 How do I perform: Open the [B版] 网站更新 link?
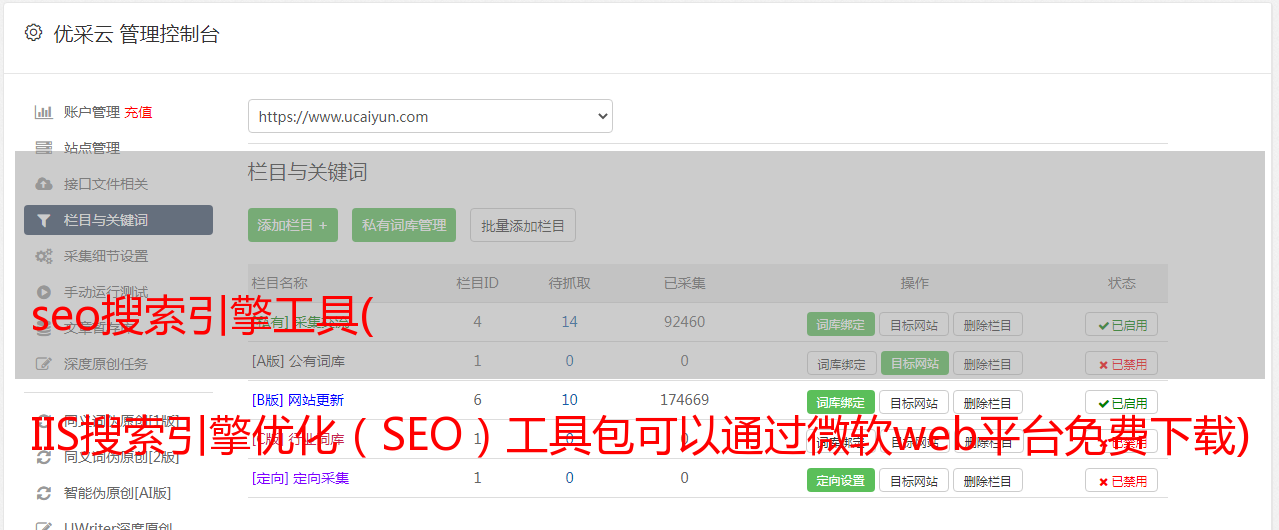297,400
